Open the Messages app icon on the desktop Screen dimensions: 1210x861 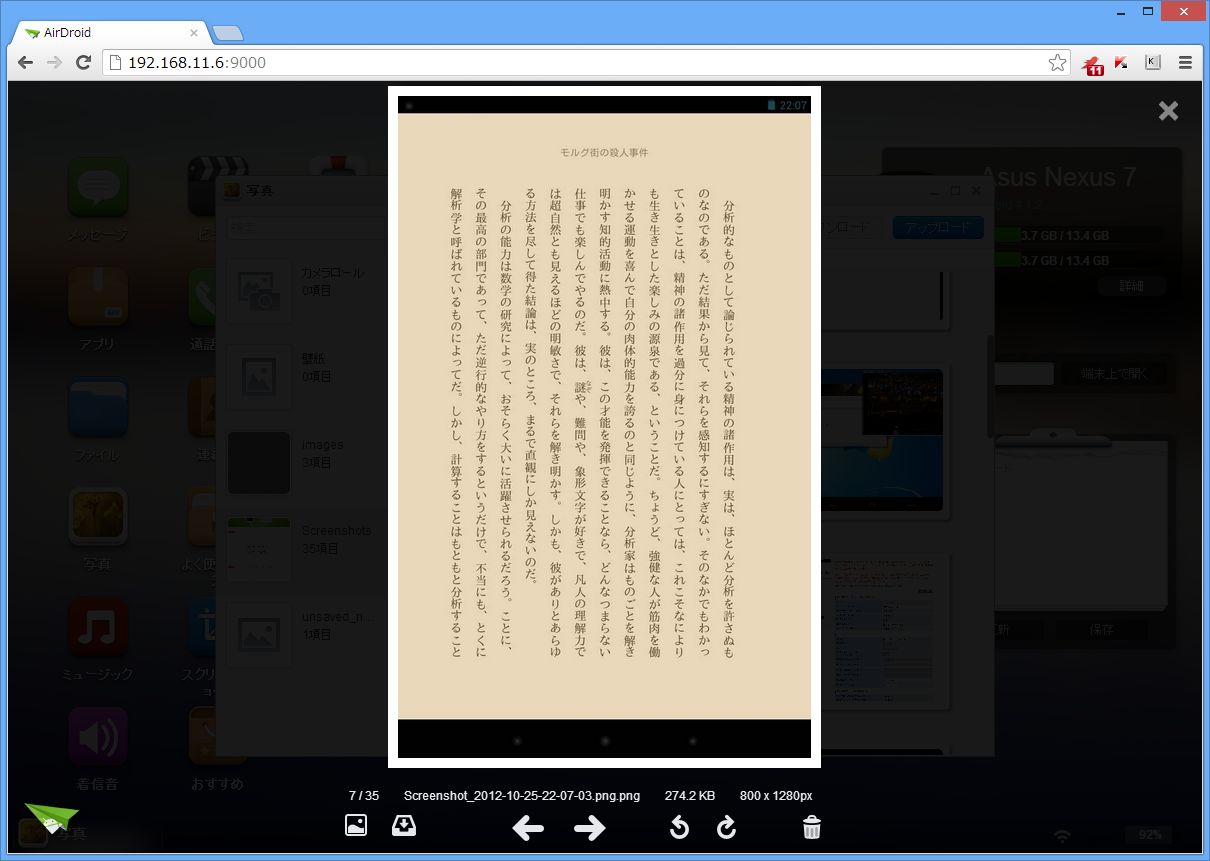coord(97,187)
